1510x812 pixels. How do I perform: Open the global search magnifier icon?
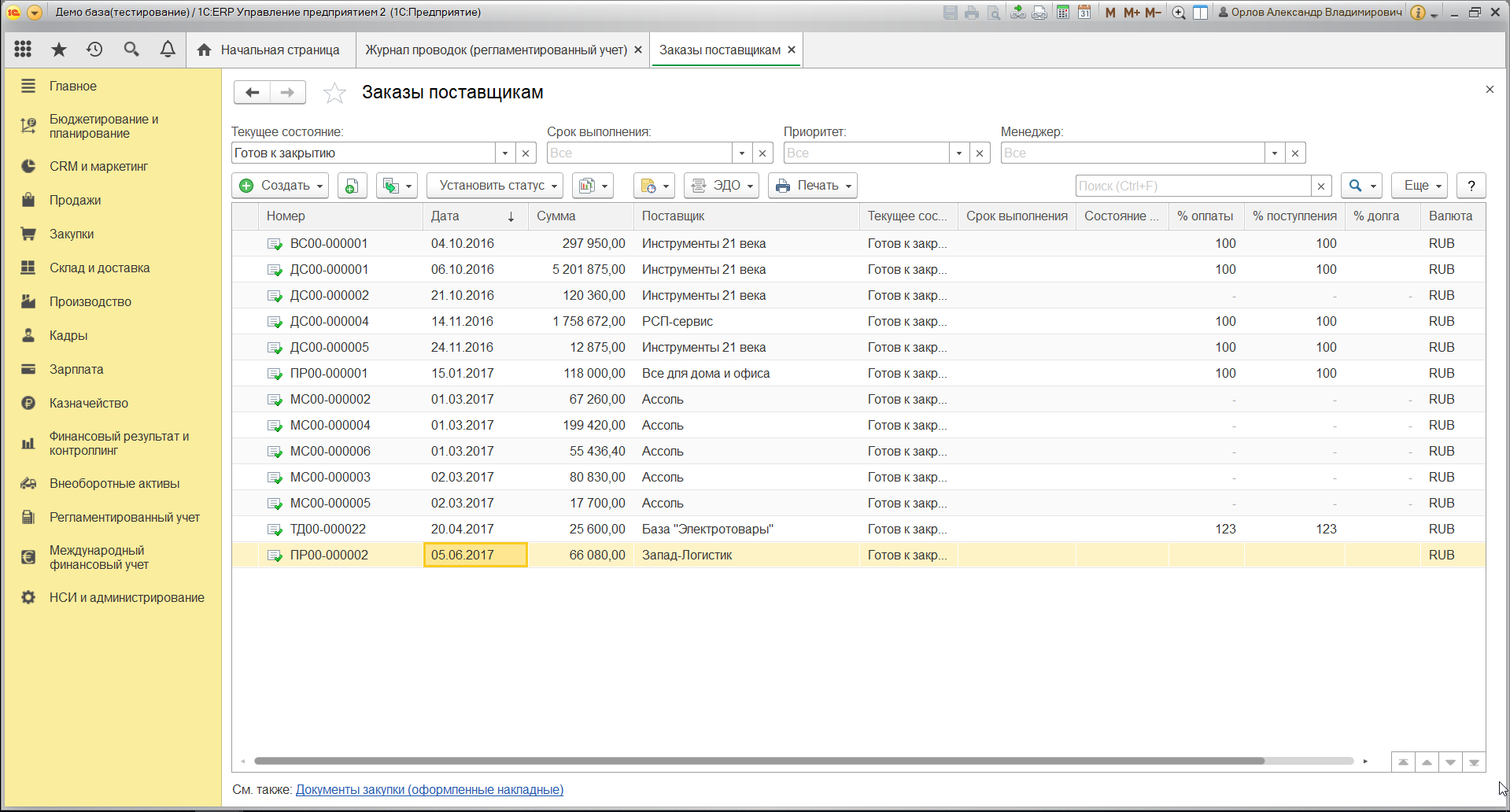[x=131, y=50]
